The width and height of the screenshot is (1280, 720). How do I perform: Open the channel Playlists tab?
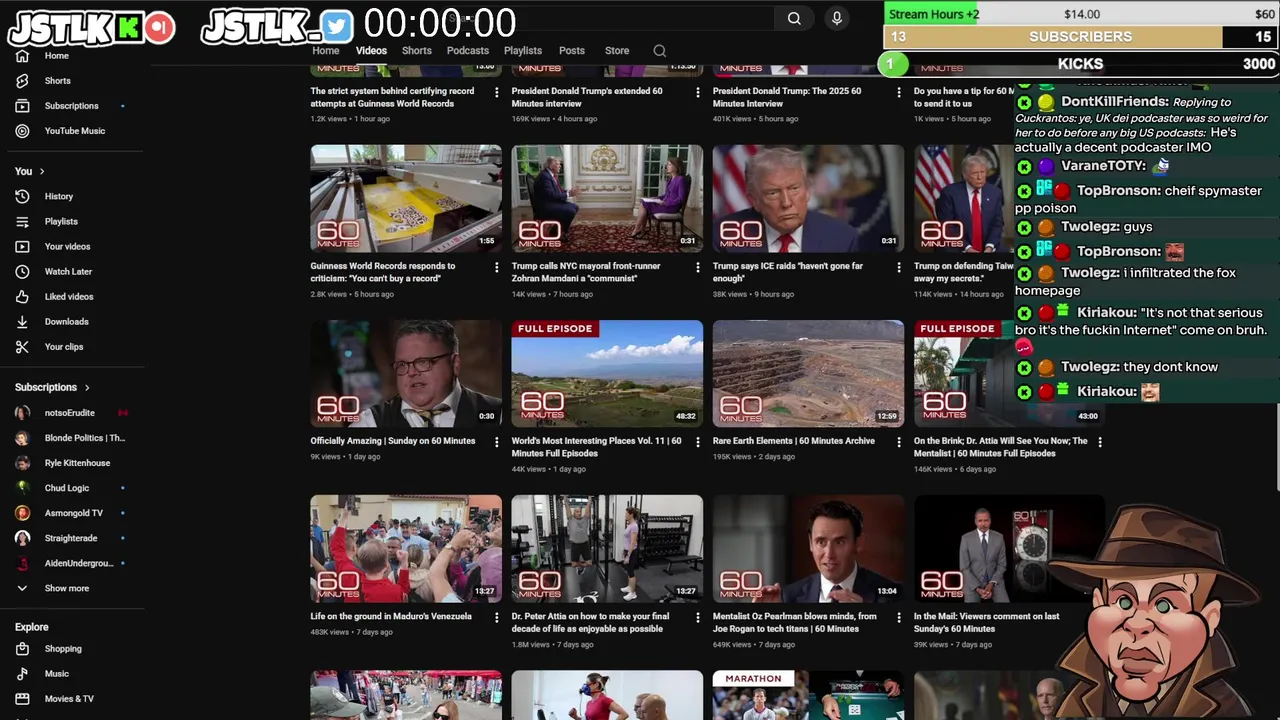(523, 51)
